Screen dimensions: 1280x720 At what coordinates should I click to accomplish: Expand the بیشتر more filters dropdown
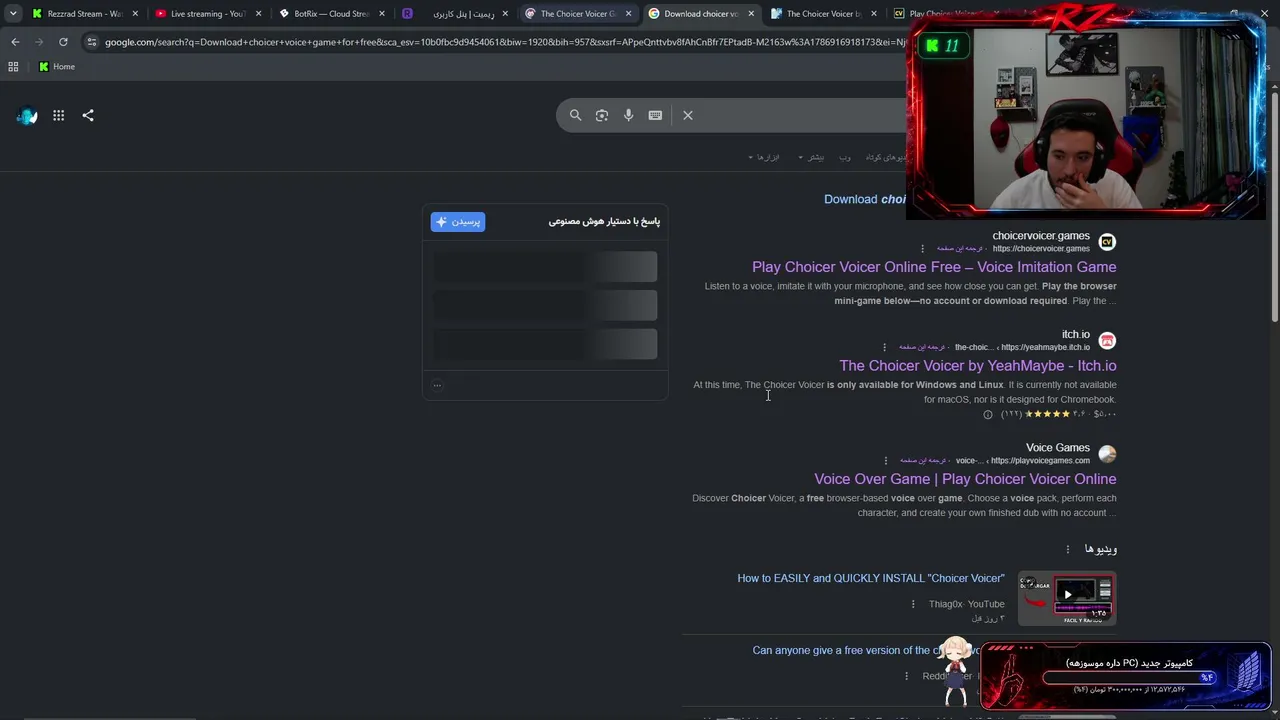[813, 157]
